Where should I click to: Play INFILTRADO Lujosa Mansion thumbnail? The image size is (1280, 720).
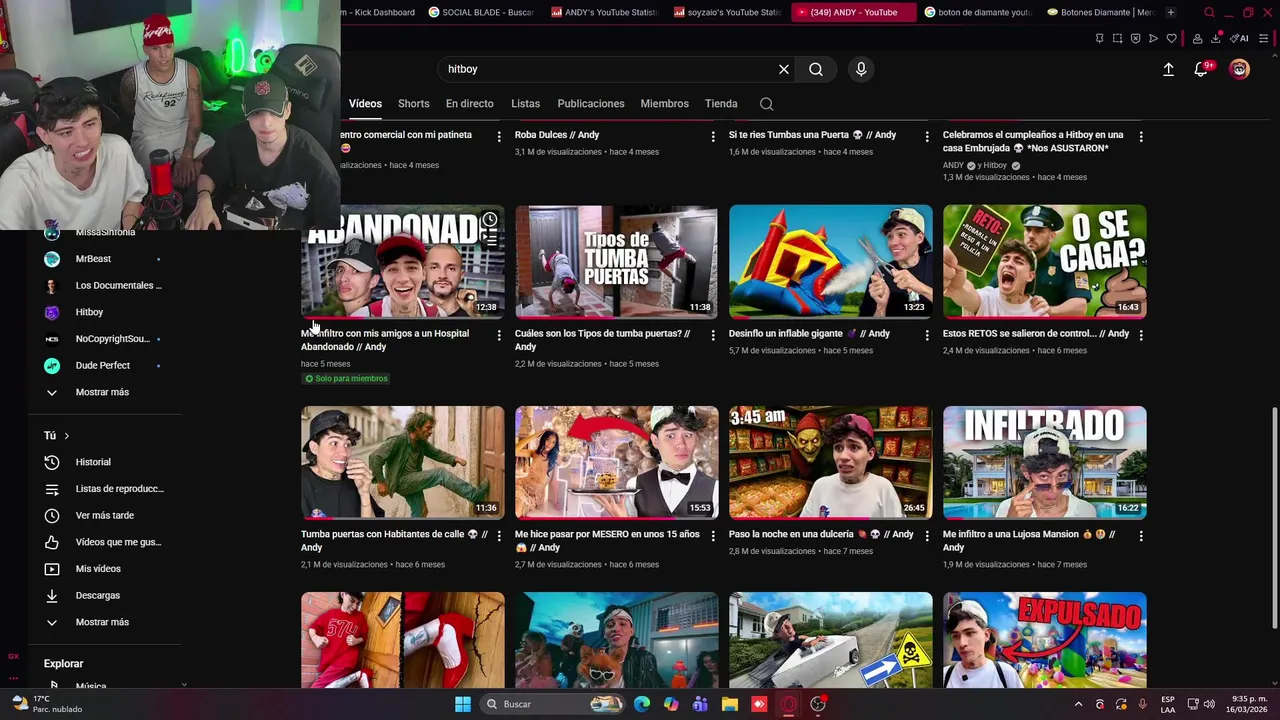(x=1045, y=462)
